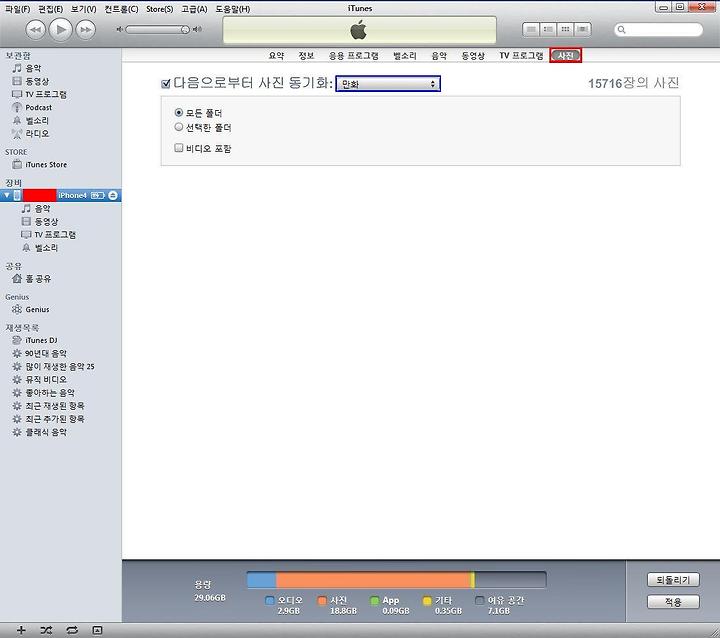Open iTunes Store in sidebar
The image size is (720, 638).
(46, 164)
